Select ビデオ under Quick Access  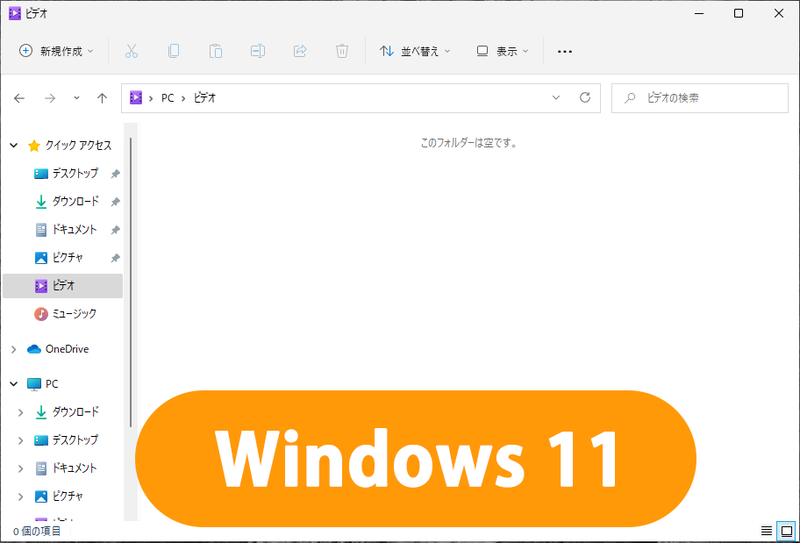[63, 286]
